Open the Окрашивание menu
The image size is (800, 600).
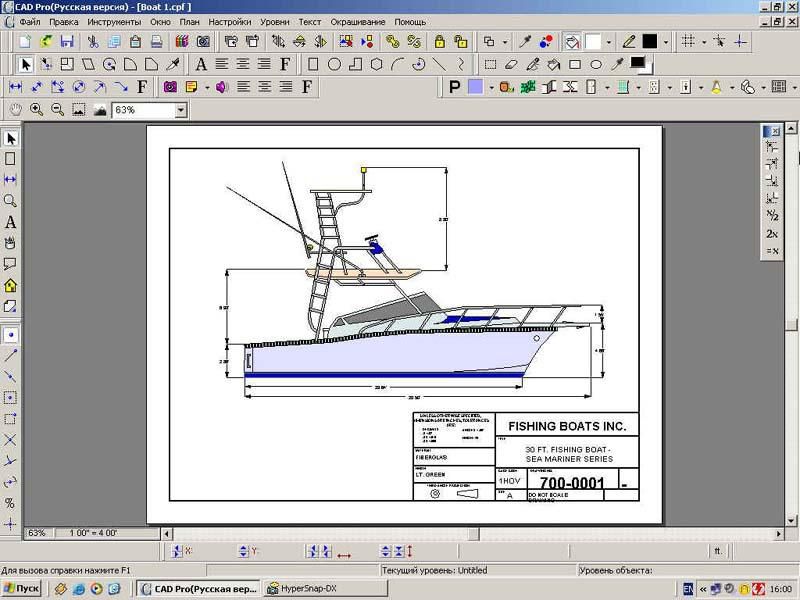(357, 21)
